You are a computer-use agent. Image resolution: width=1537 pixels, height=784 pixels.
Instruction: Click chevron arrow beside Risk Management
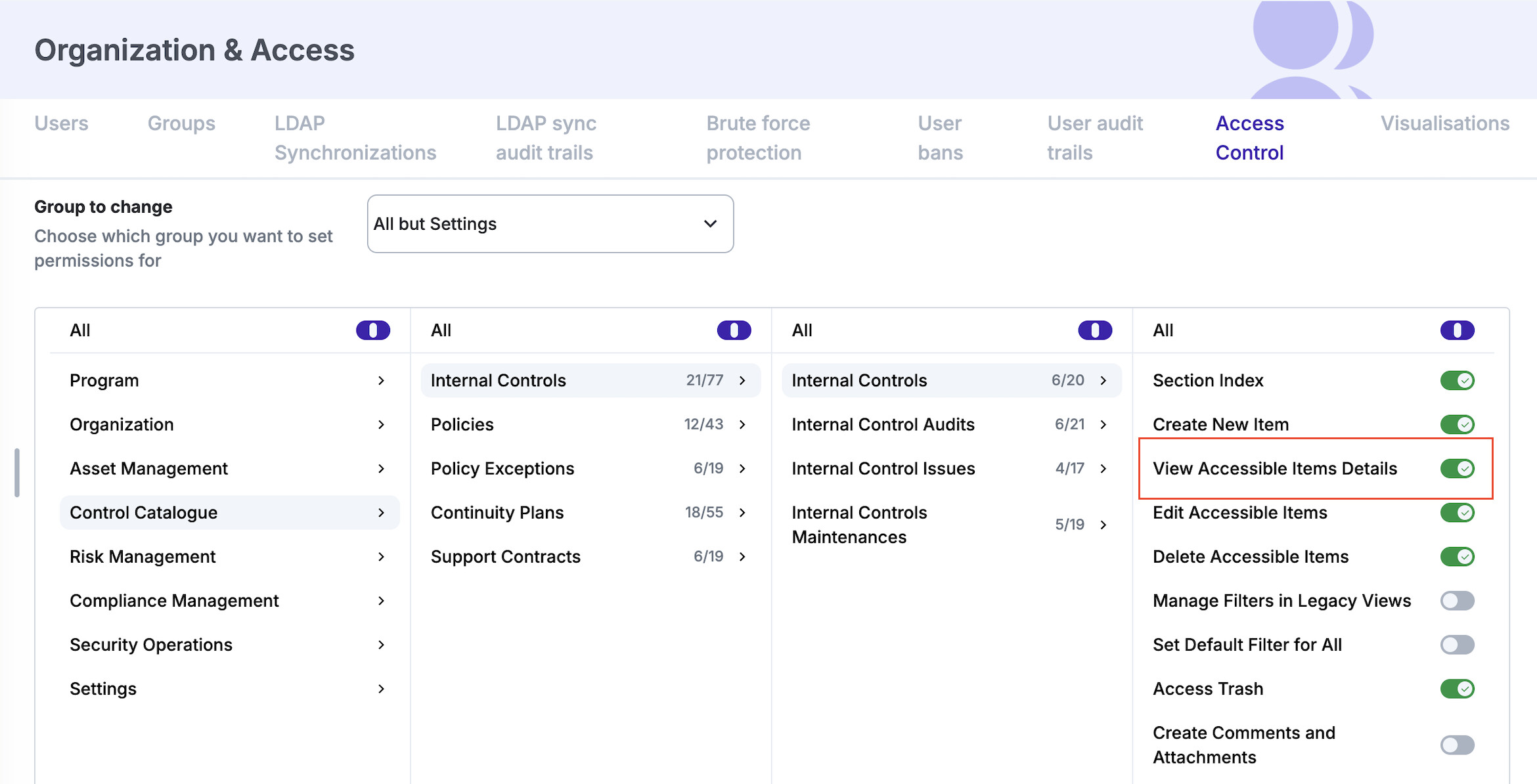click(x=381, y=557)
